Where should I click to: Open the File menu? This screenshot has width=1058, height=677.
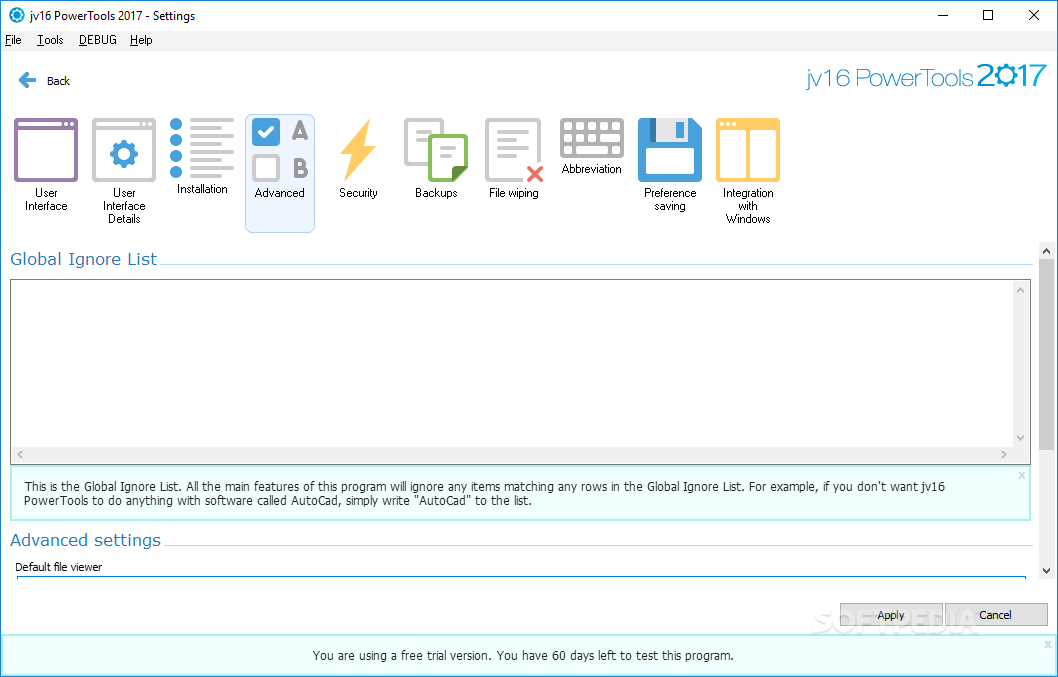tap(13, 40)
